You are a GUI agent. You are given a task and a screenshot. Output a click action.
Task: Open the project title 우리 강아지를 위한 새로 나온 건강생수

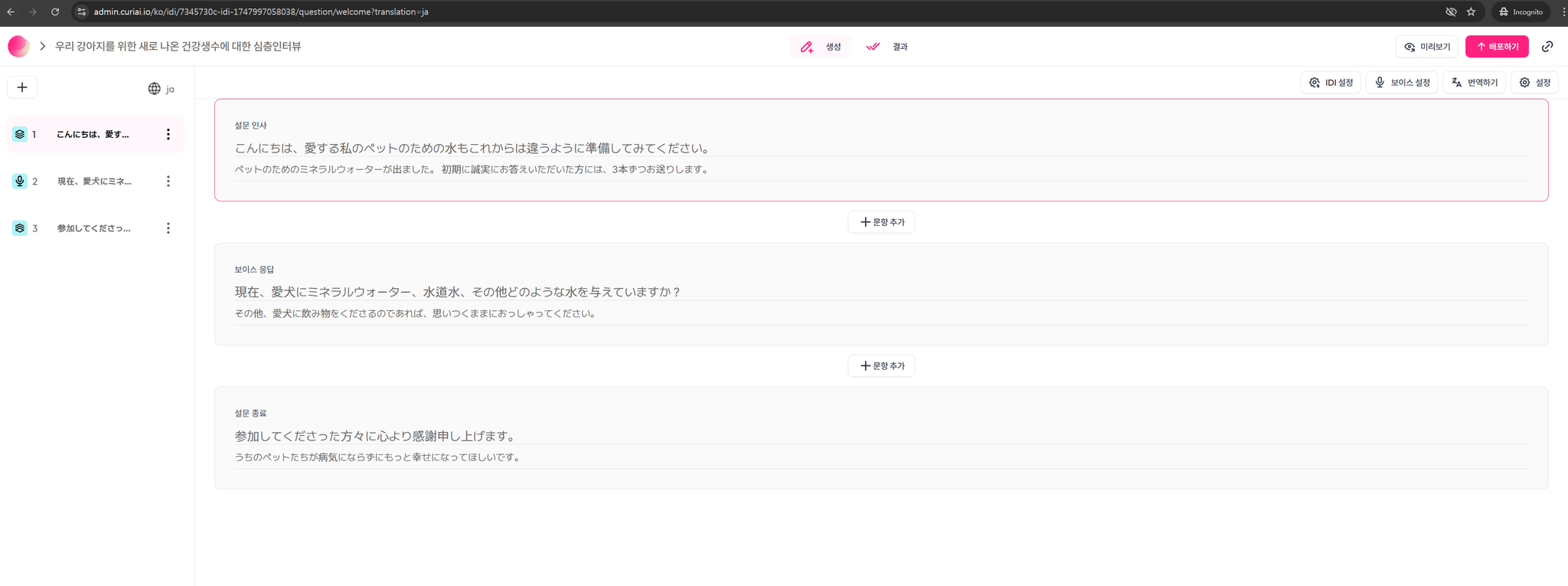(178, 47)
